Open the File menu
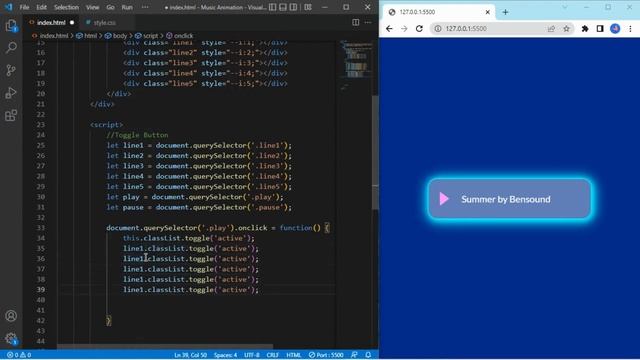This screenshot has width=640, height=360. tap(24, 7)
